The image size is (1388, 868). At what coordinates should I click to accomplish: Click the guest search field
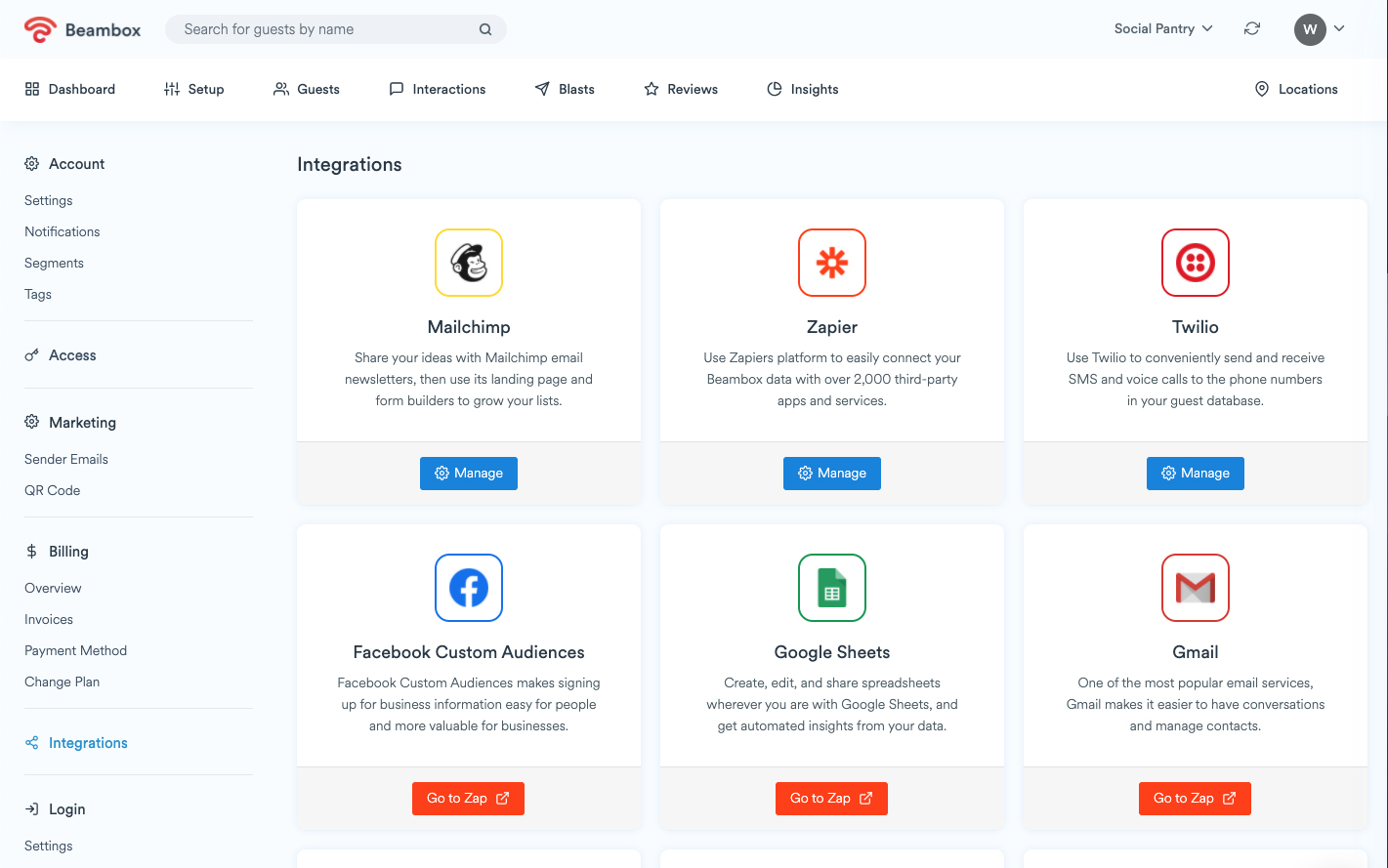tap(336, 29)
